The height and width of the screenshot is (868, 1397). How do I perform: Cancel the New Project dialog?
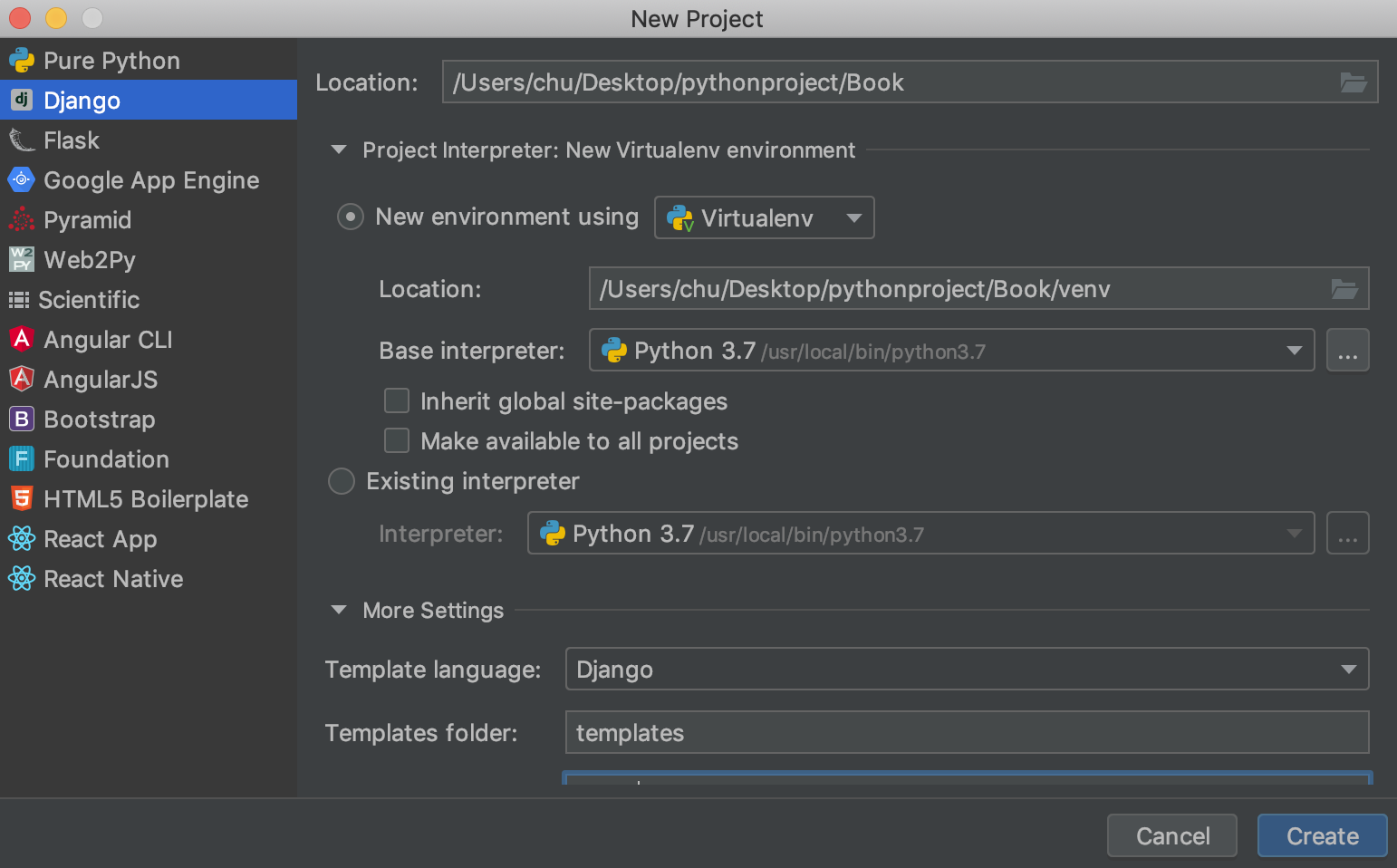click(1171, 835)
